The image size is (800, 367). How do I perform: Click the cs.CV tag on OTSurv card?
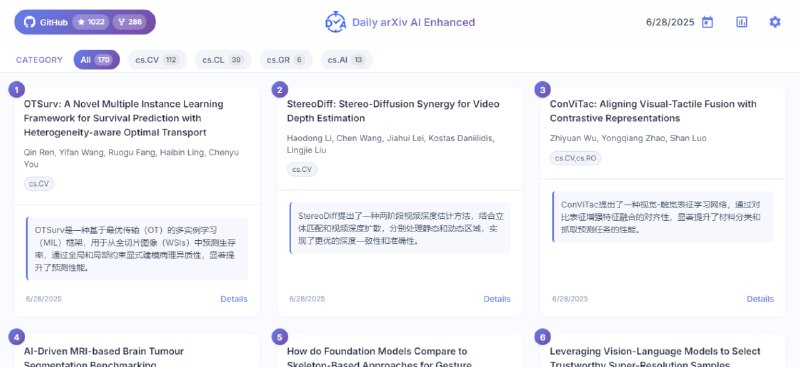pos(39,184)
